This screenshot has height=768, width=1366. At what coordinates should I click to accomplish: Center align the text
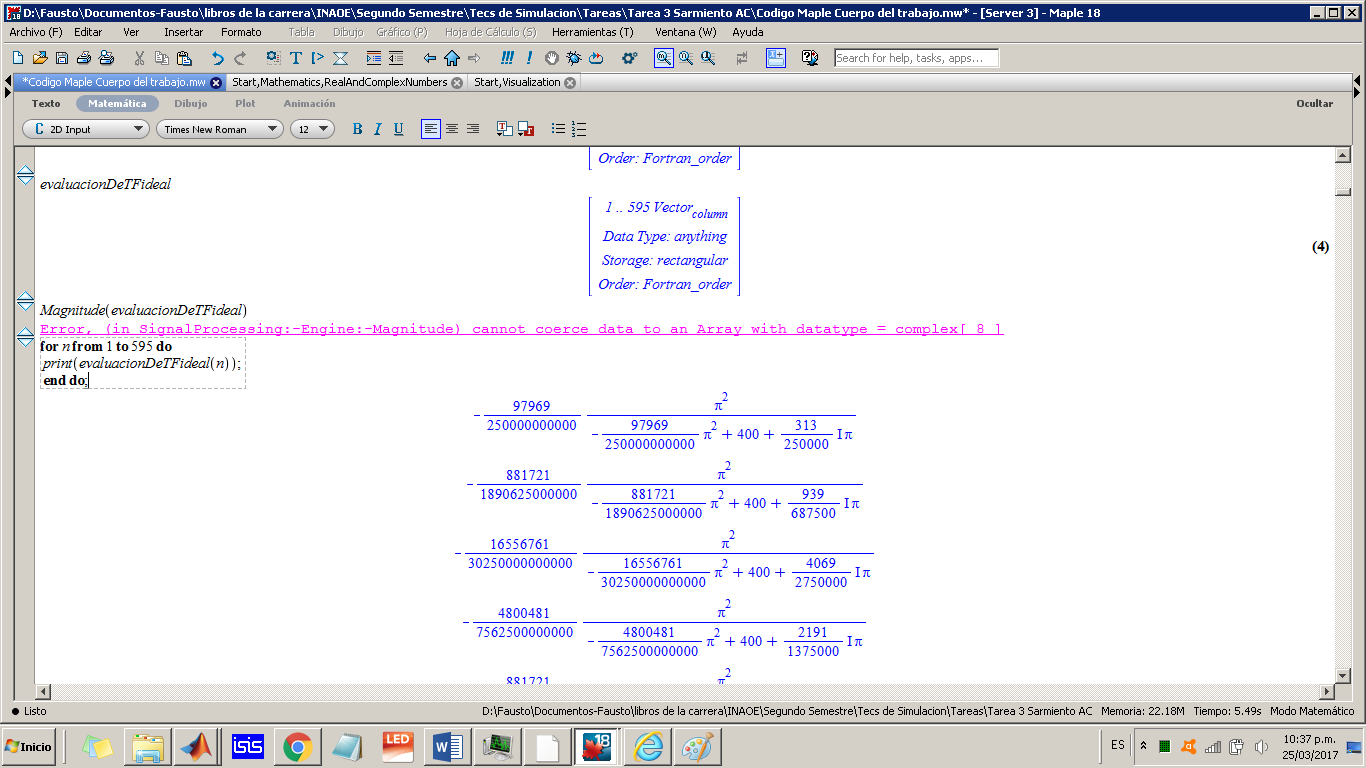tap(452, 129)
